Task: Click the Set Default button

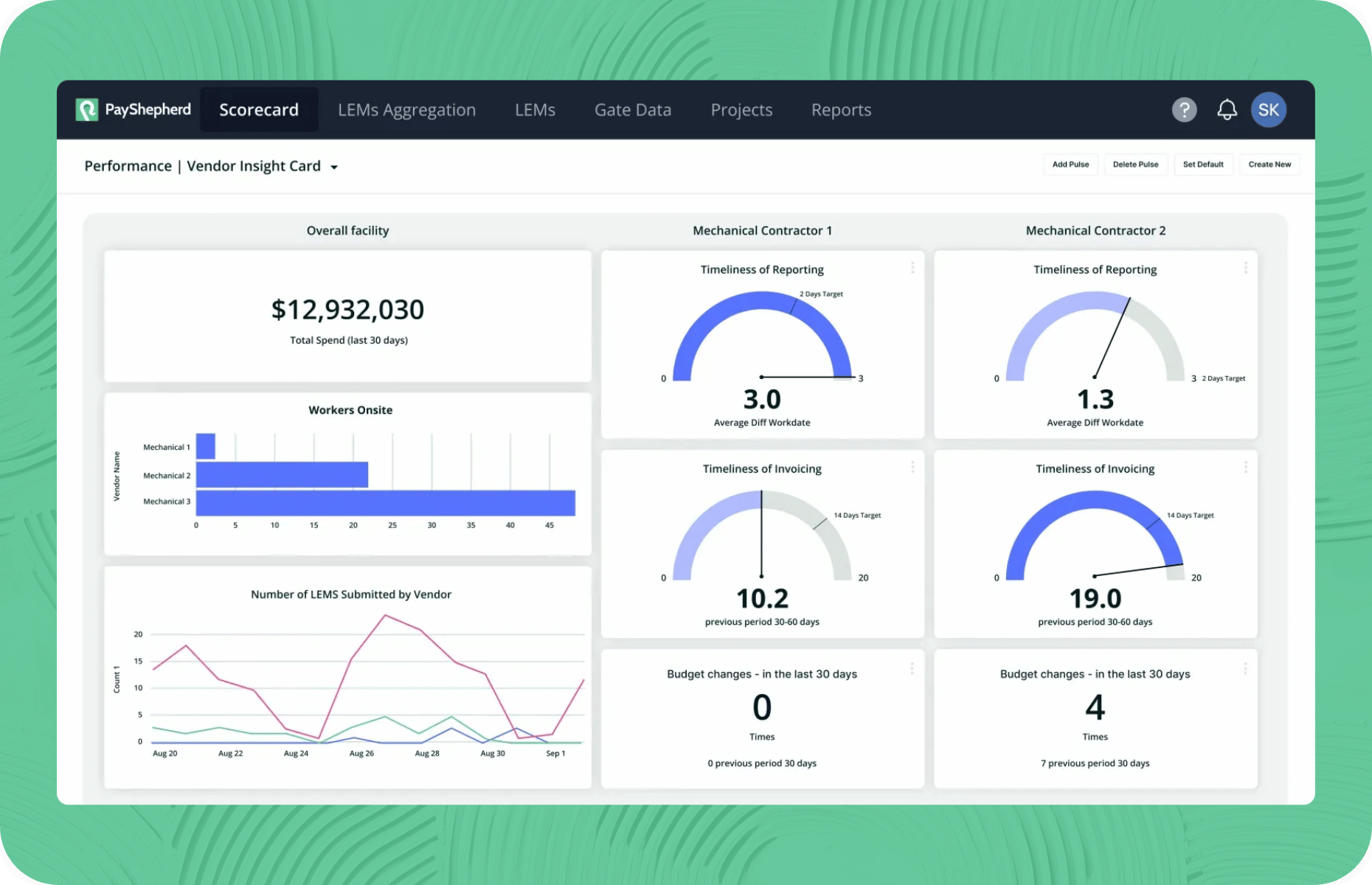Action: [1203, 164]
